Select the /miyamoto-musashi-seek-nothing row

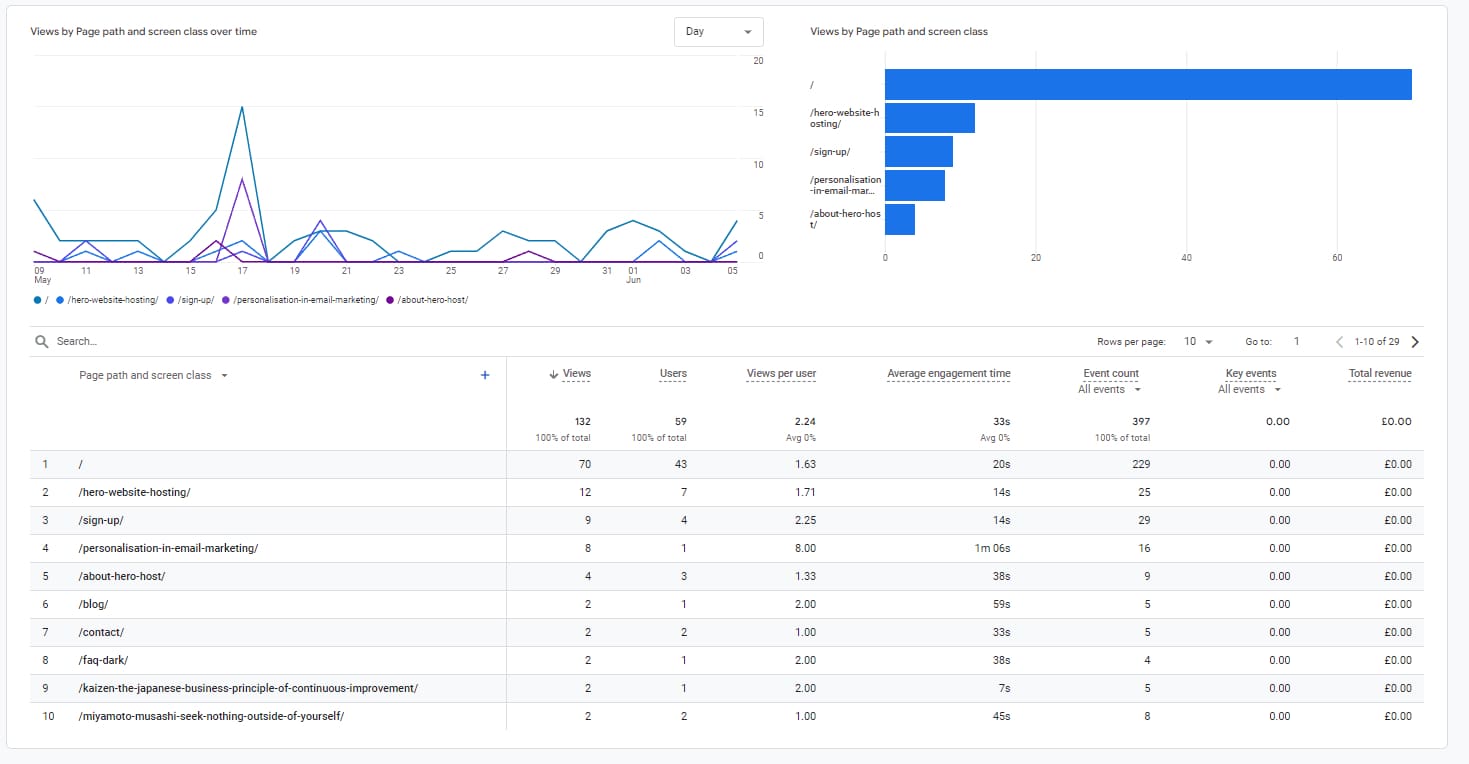click(x=727, y=716)
